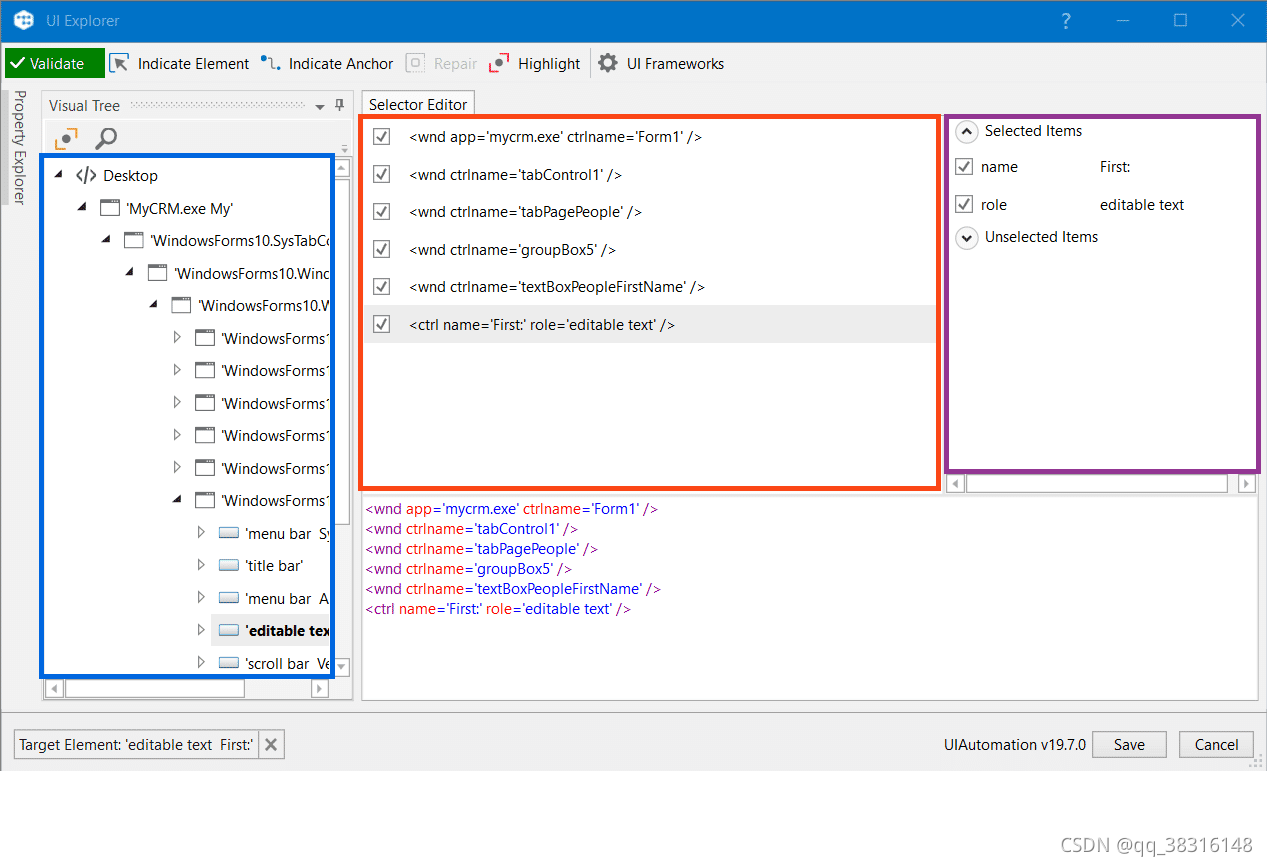The width and height of the screenshot is (1267, 866).
Task: Select the Selector Editor tab
Action: point(418,104)
